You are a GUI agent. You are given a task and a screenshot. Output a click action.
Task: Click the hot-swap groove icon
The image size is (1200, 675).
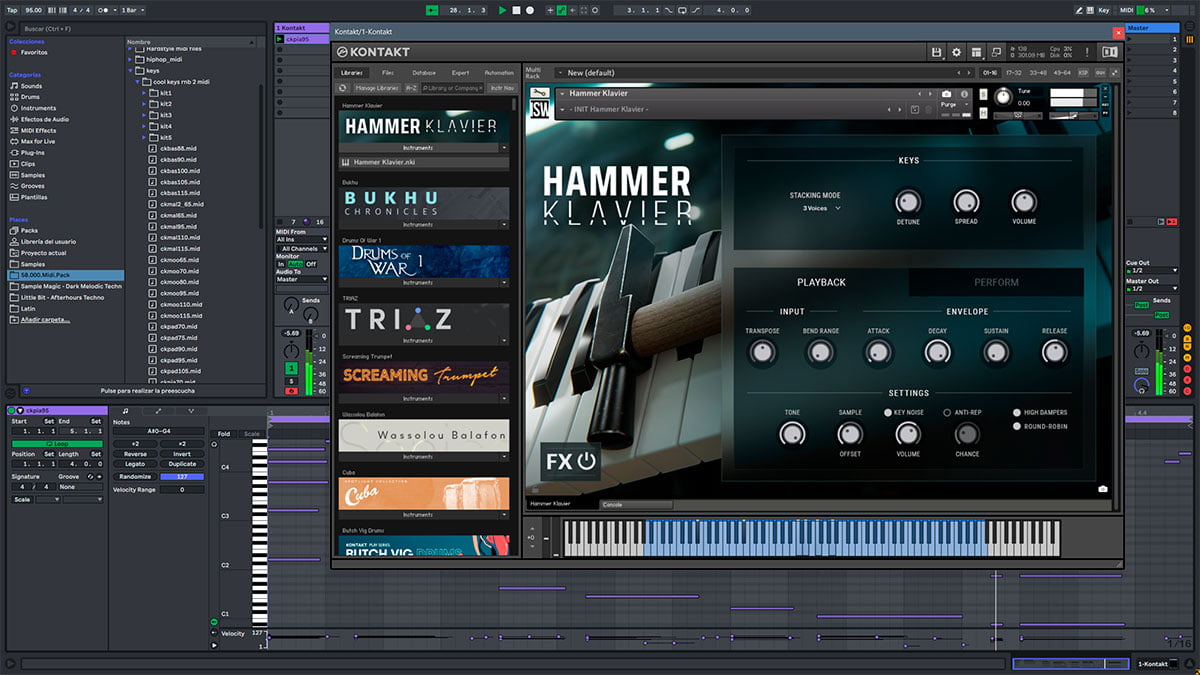(x=90, y=476)
